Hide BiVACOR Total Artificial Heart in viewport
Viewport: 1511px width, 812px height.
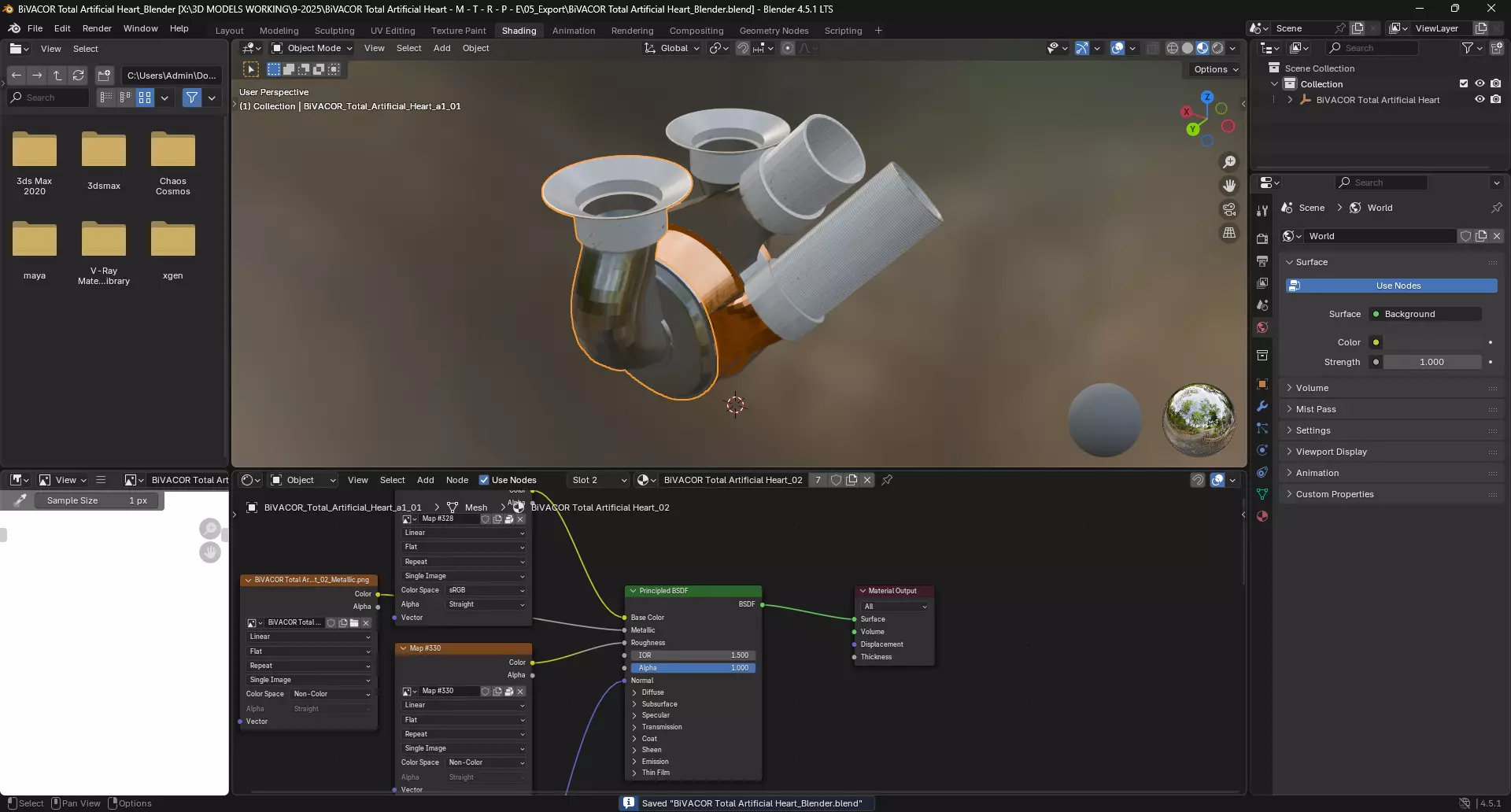1480,99
